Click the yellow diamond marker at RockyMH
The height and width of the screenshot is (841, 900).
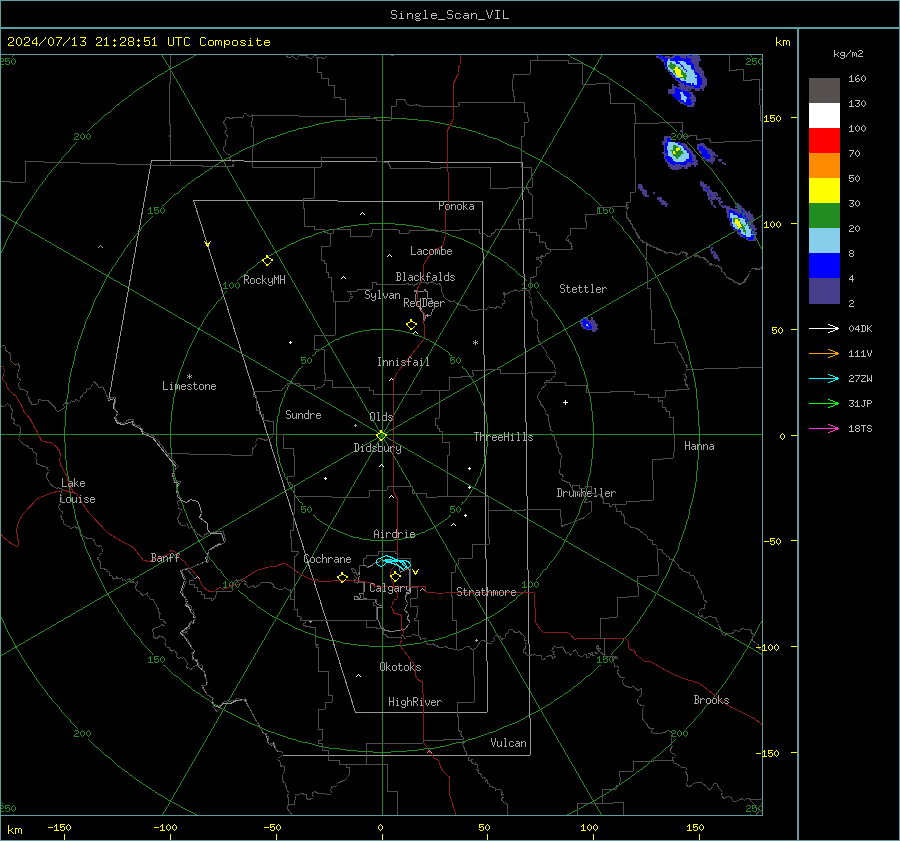point(267,261)
